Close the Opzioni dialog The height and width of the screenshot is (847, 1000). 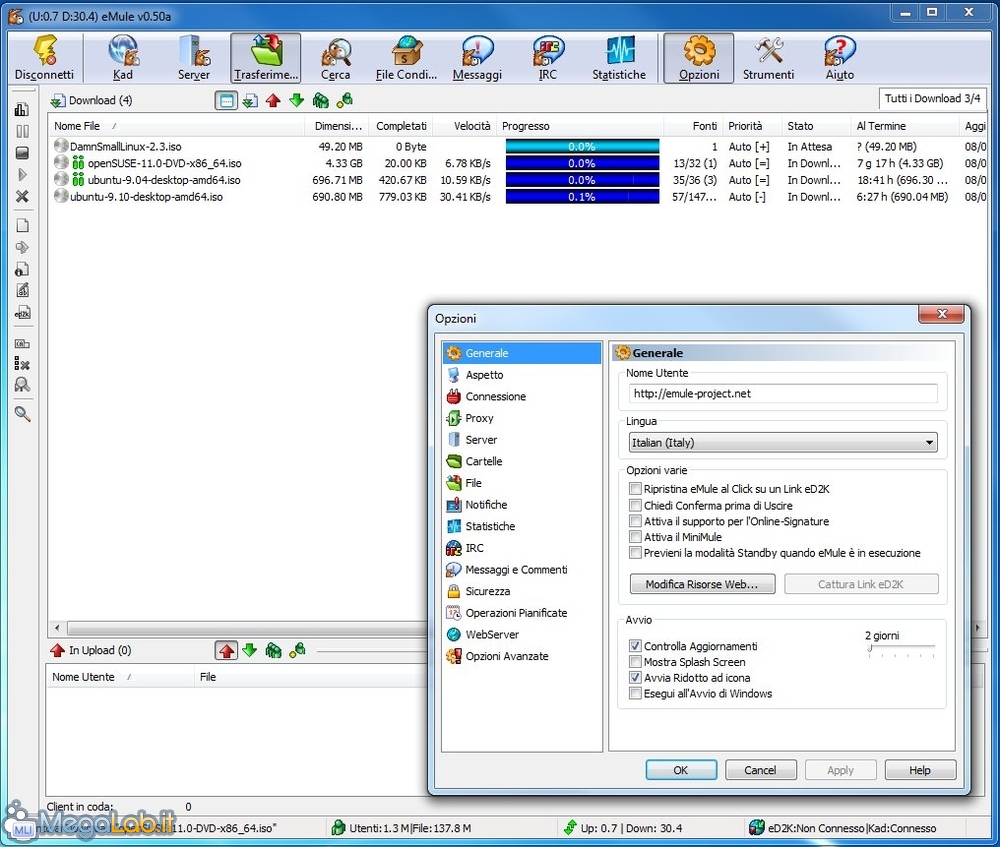tap(943, 314)
